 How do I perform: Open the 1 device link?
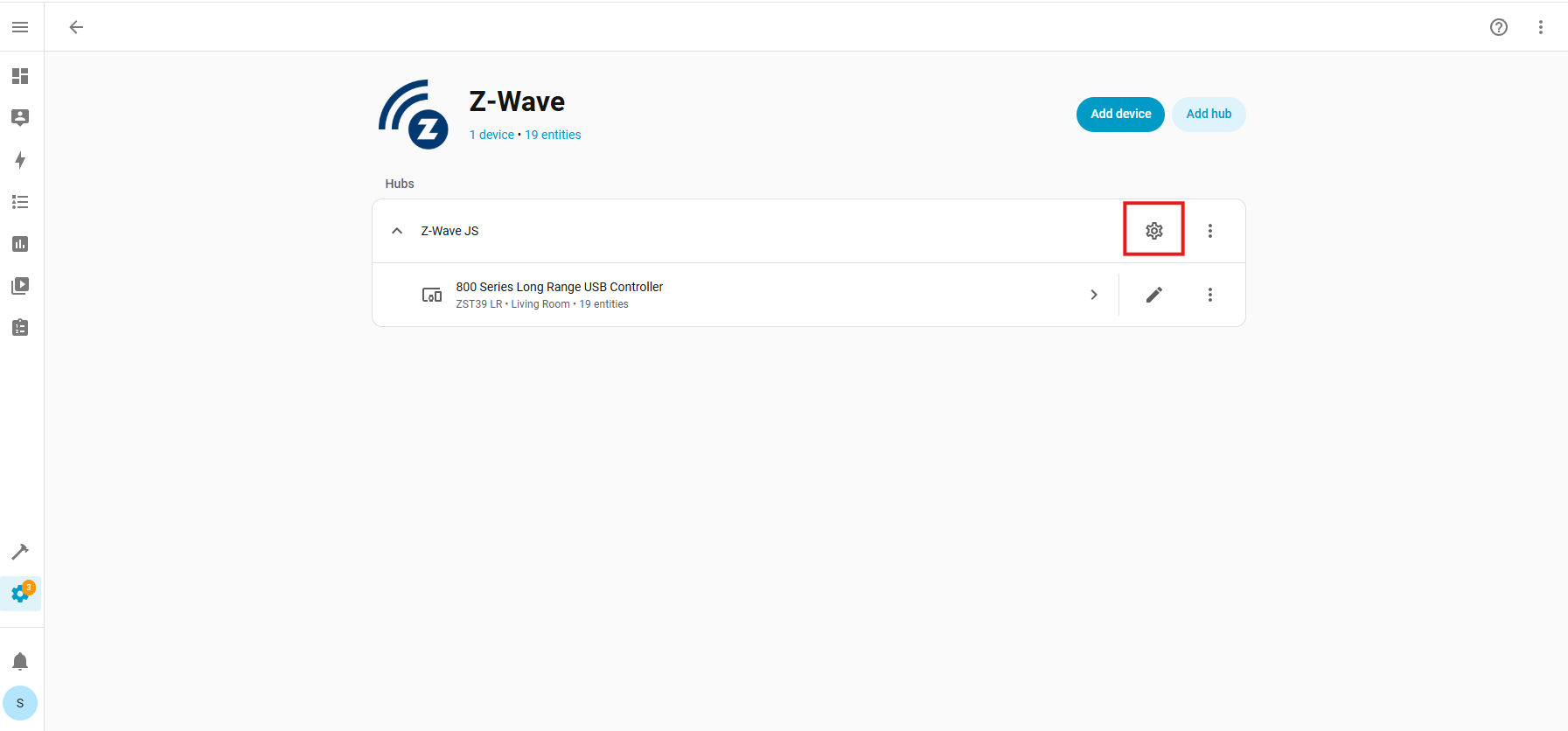tap(491, 135)
